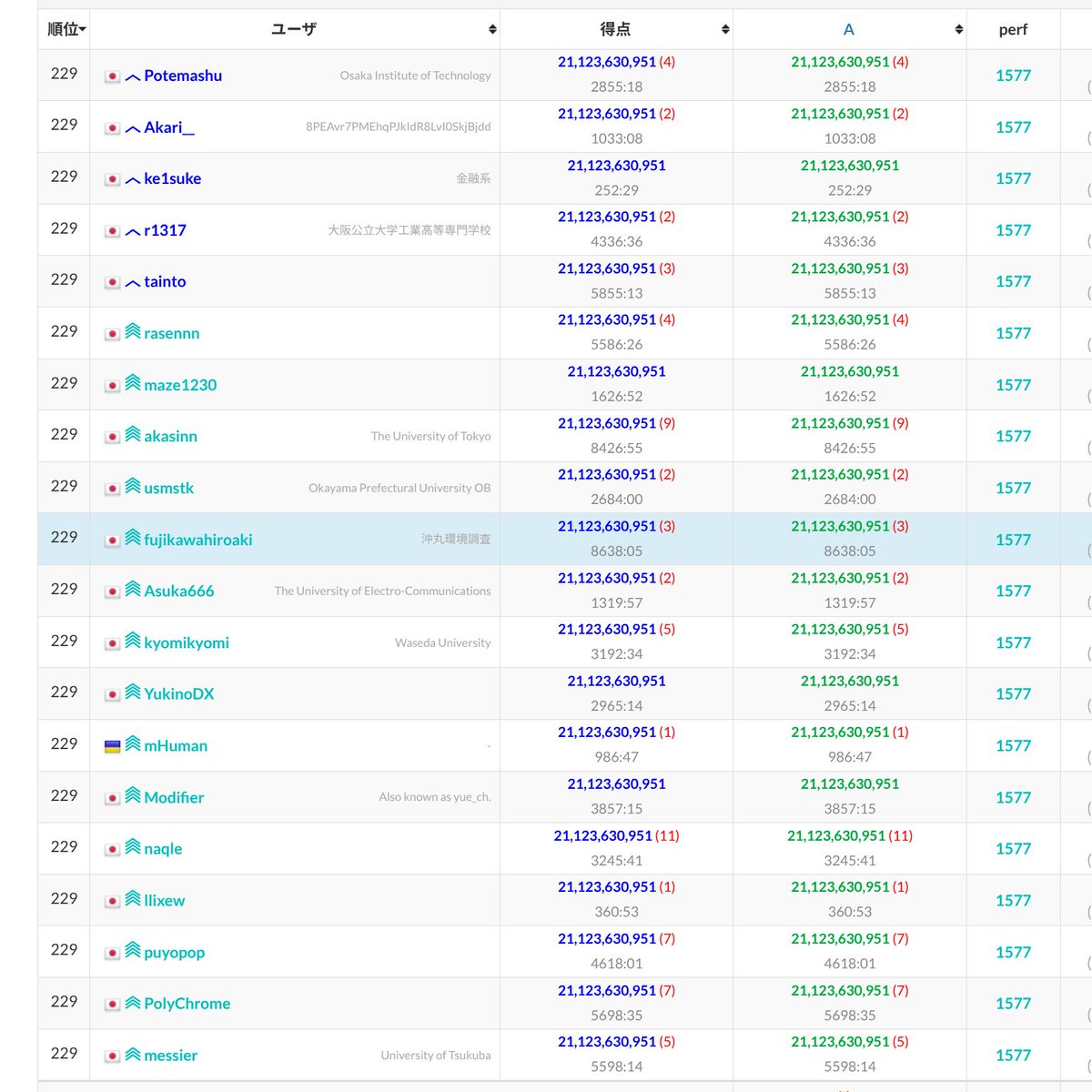The image size is (1092, 1092).
Task: Open Modifier user profile
Action: point(174,797)
